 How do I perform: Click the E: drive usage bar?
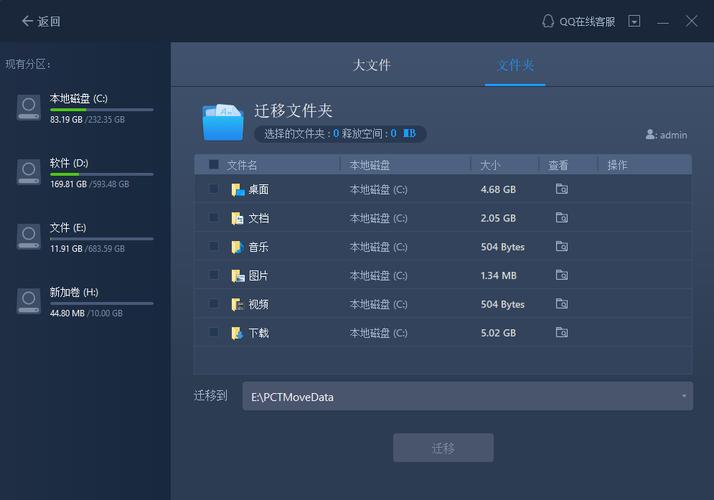102,239
